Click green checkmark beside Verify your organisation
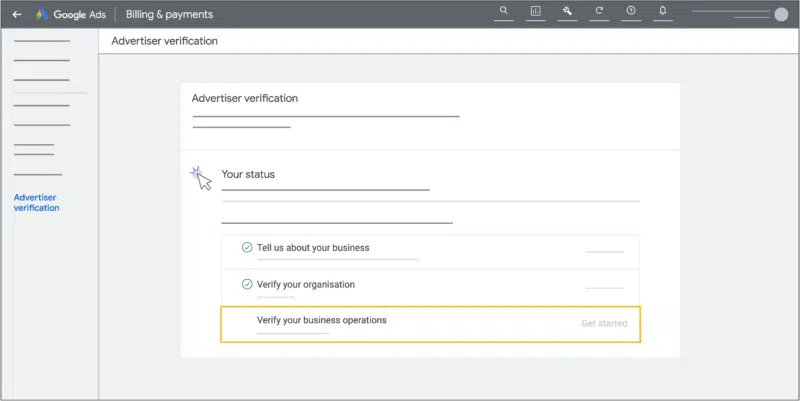Screen dimensions: 800x401 247,284
